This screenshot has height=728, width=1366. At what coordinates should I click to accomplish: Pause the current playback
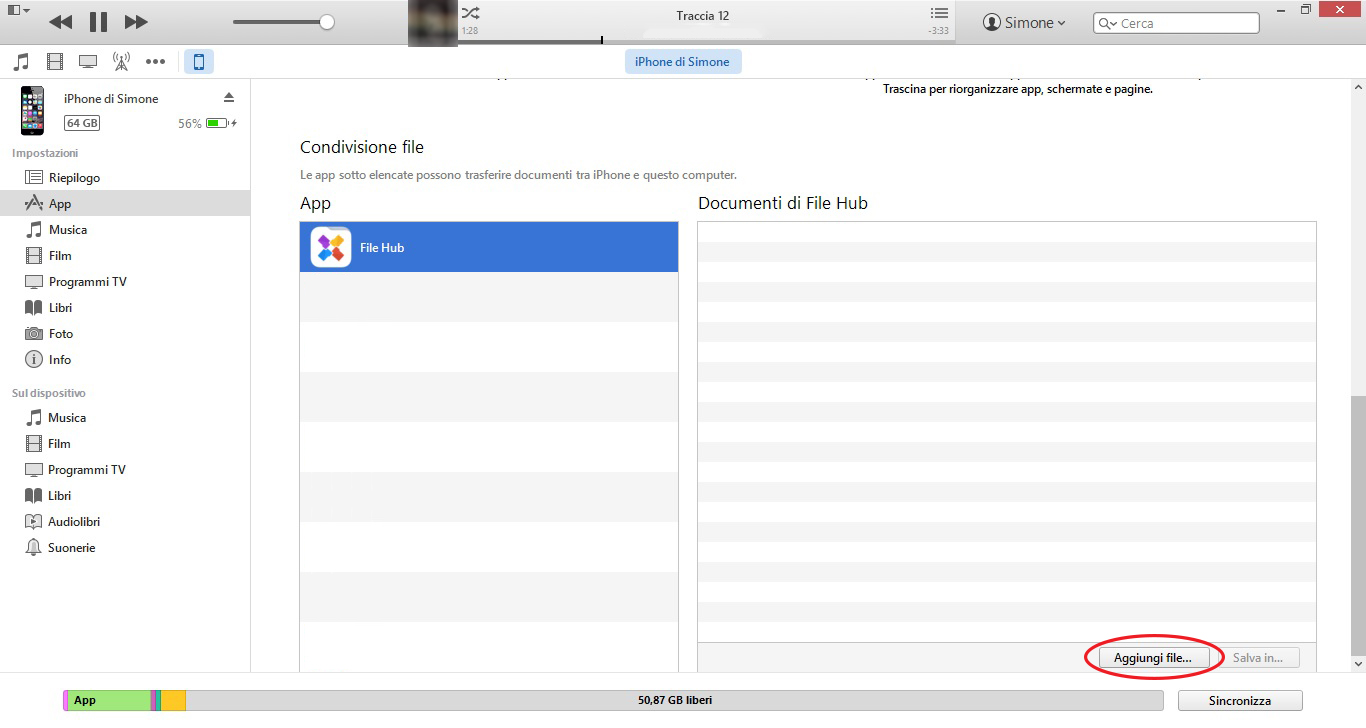point(98,22)
